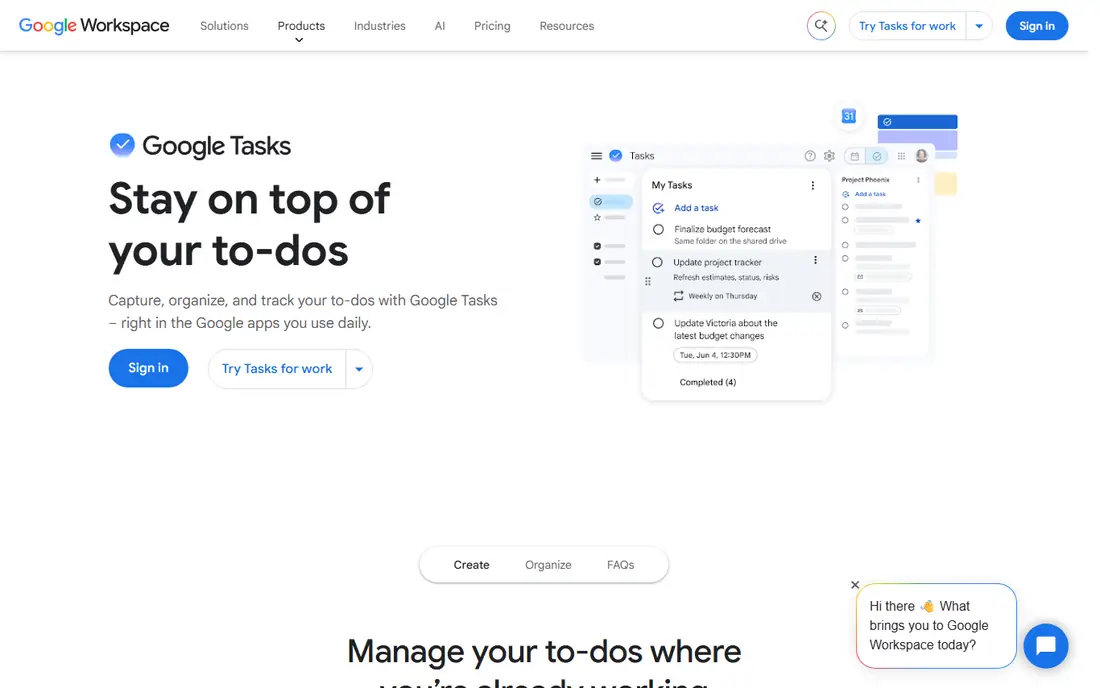Click the hamburger menu in Tasks illustration
This screenshot has width=1100, height=688.
[x=596, y=156]
